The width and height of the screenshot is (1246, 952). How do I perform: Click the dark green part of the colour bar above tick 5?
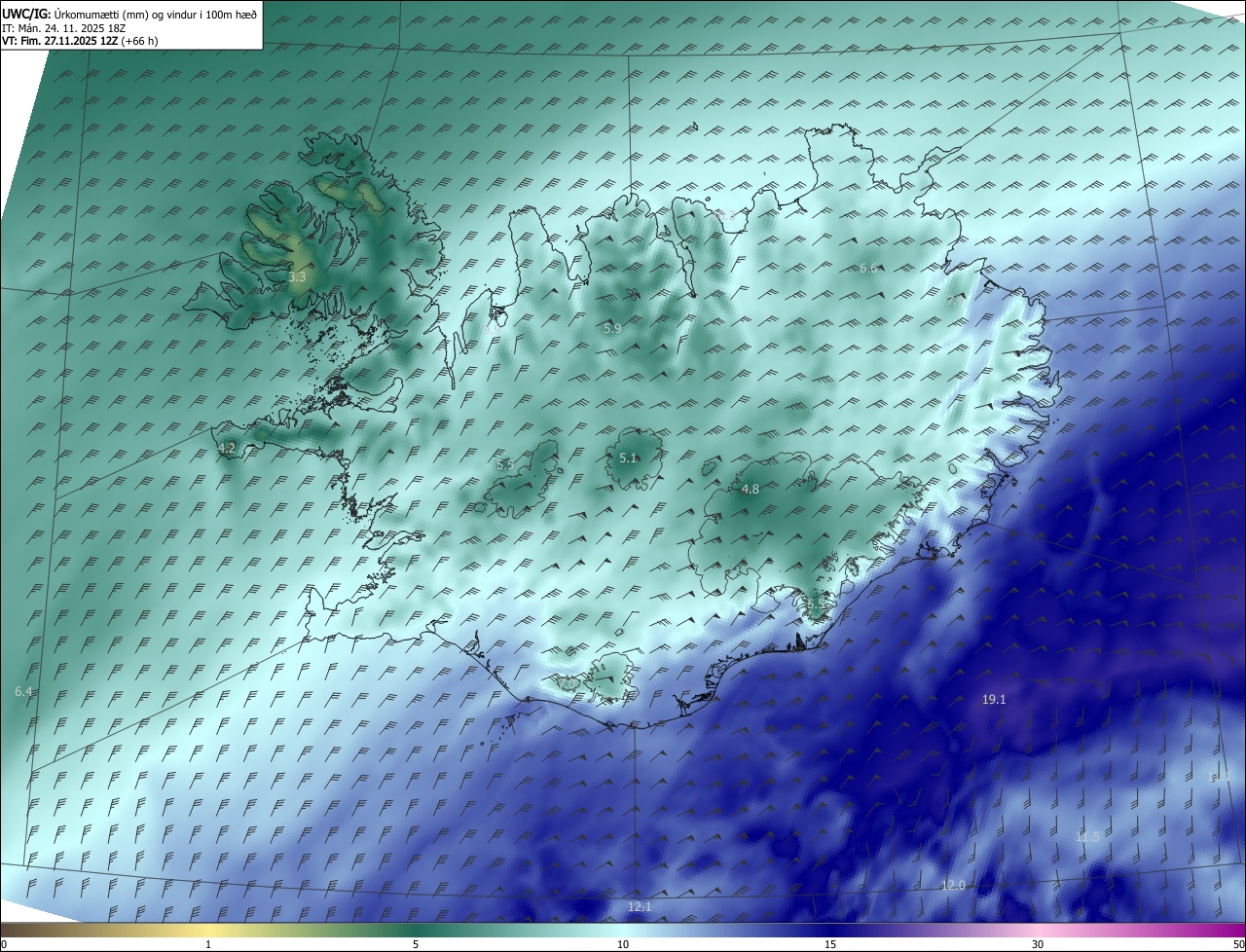(x=416, y=931)
